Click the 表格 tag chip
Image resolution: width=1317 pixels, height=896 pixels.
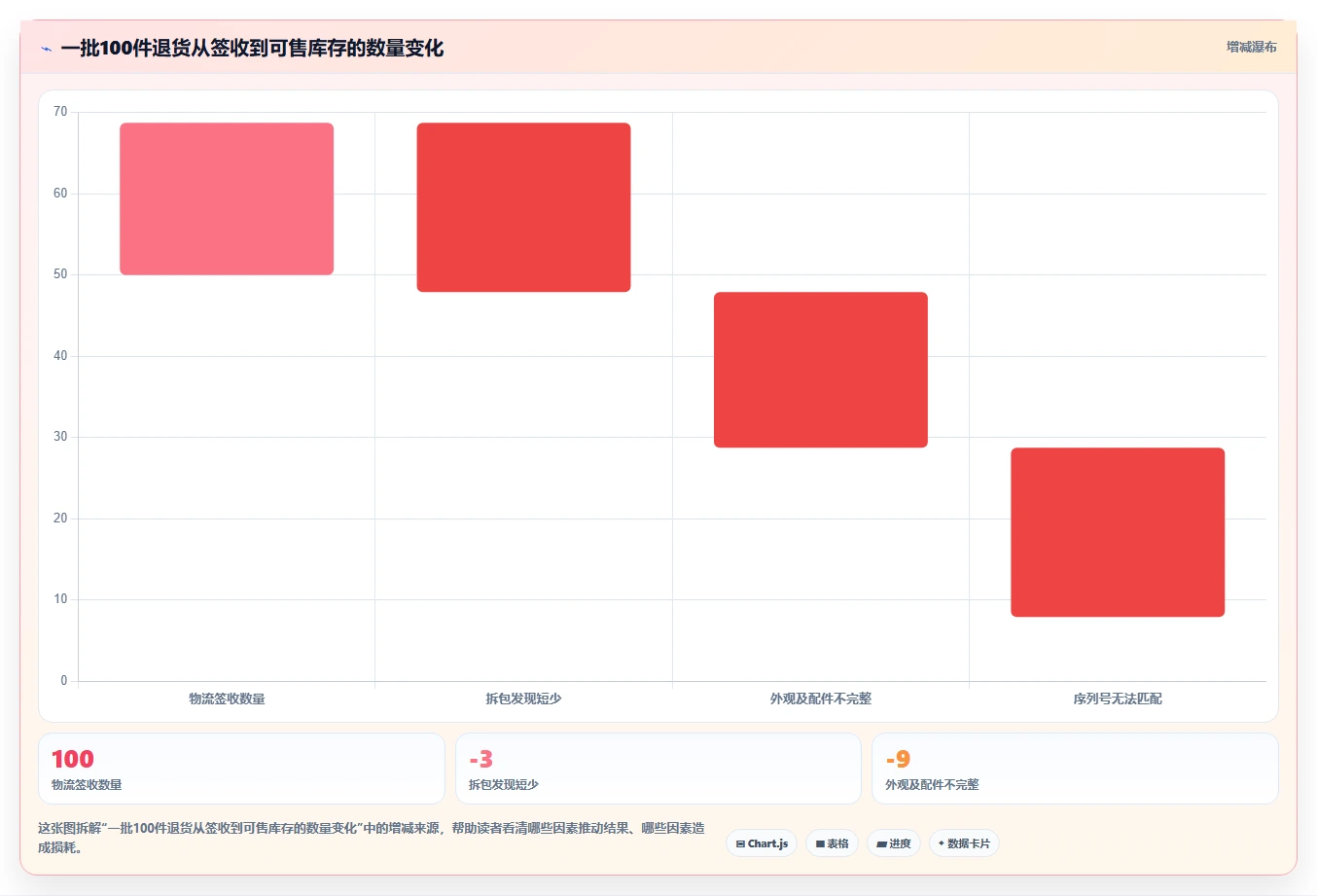tap(832, 843)
